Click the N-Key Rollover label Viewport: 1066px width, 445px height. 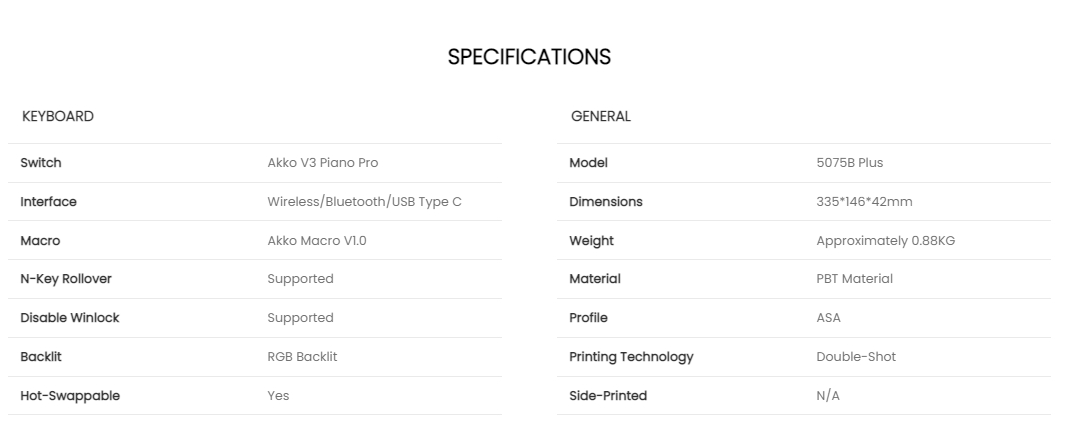coord(66,279)
